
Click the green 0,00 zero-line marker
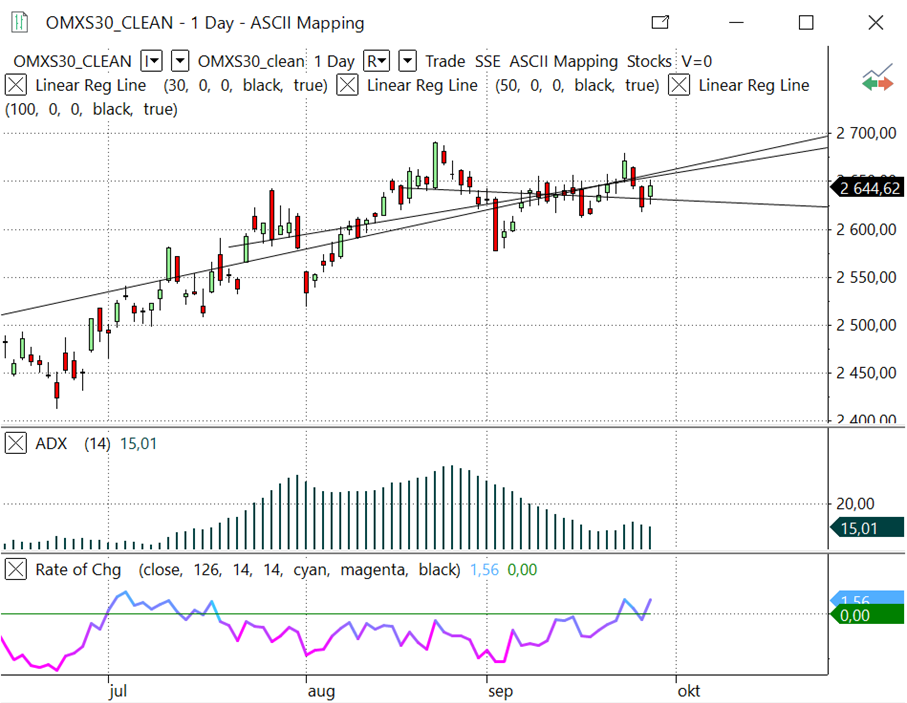(x=868, y=615)
